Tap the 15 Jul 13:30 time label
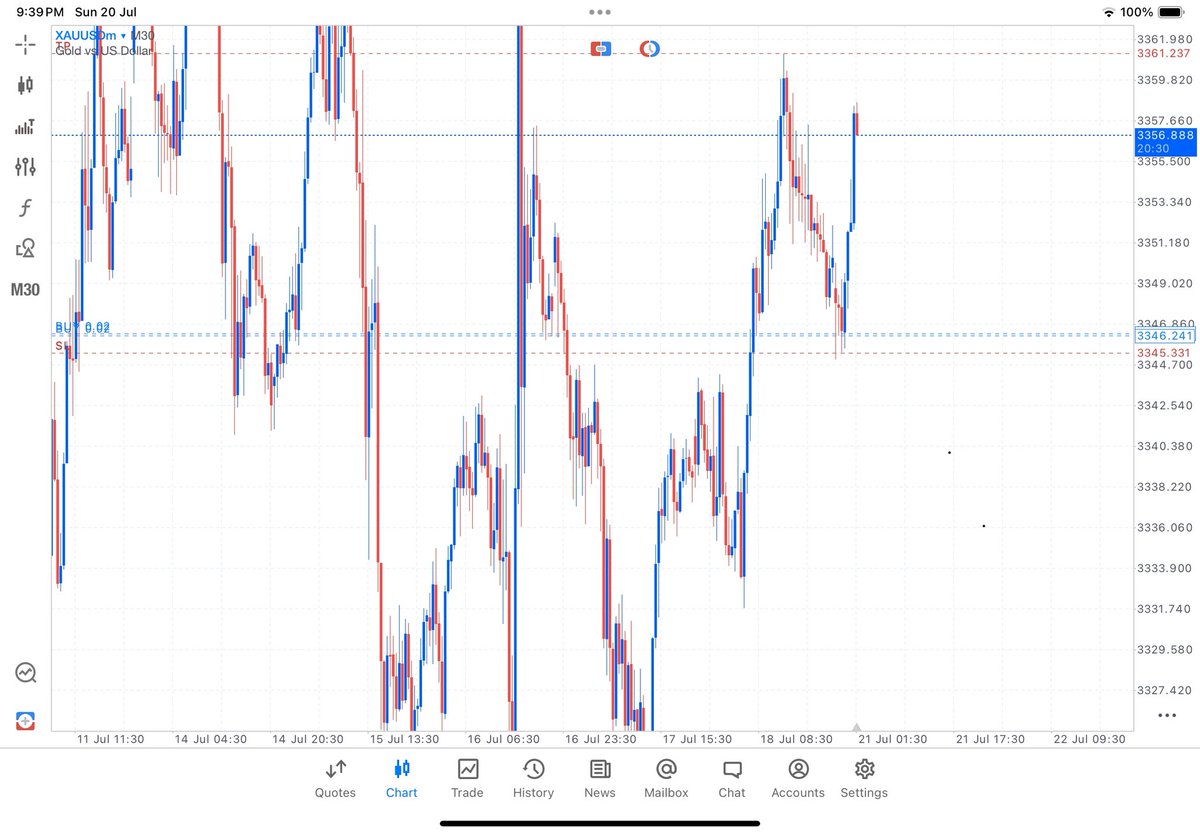The image size is (1200, 834). [406, 740]
